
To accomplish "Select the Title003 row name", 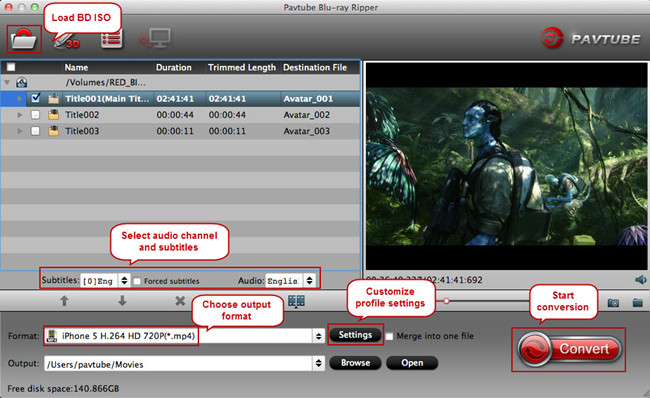I will tap(82, 131).
